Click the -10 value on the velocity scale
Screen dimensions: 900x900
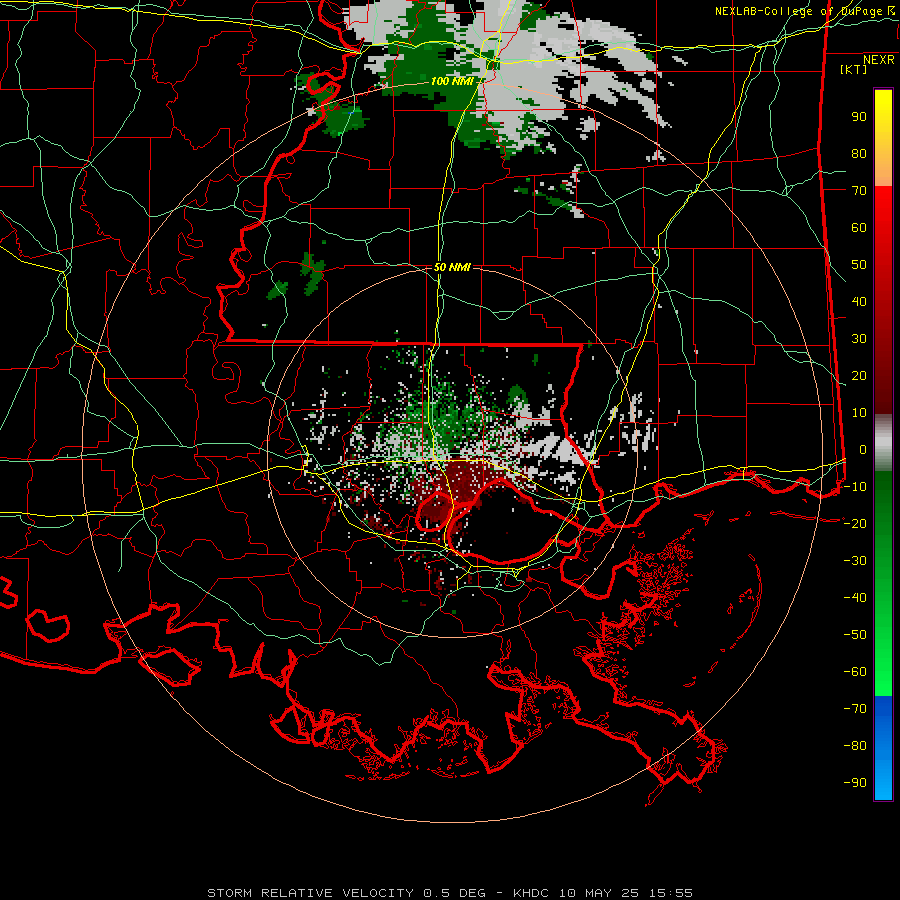tap(855, 487)
